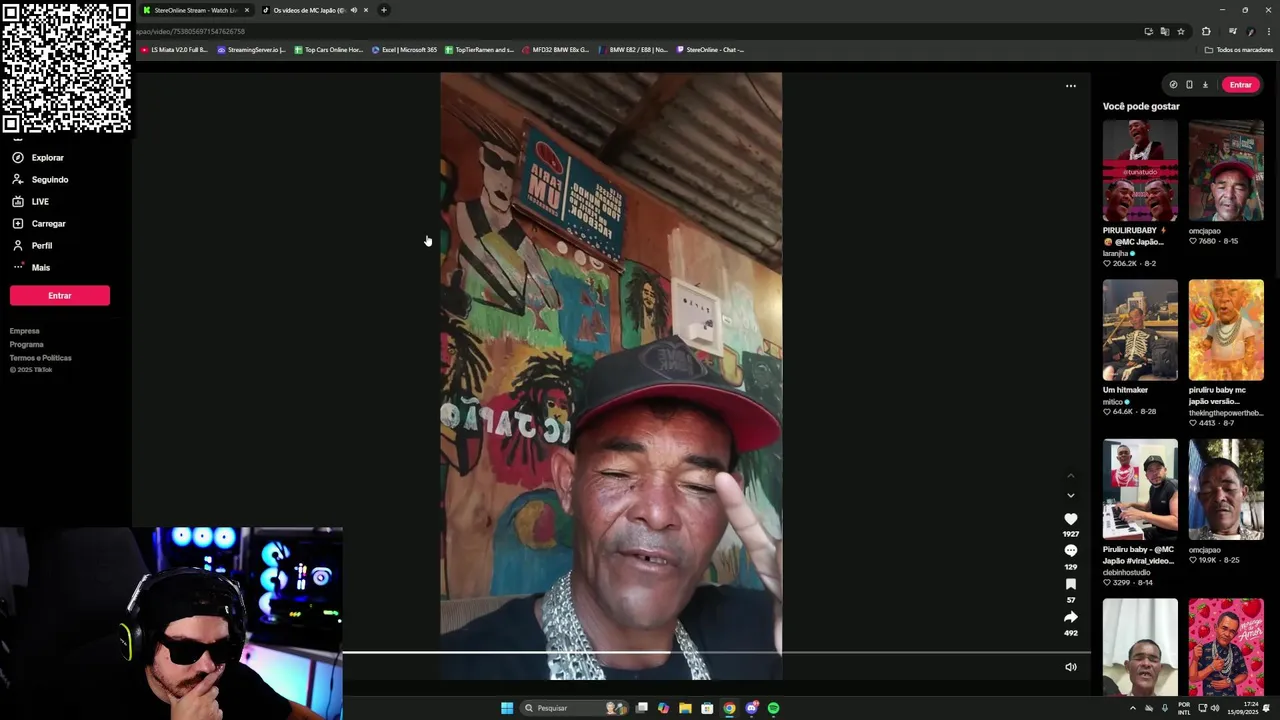The height and width of the screenshot is (720, 1280).
Task: Open the video options three-dot menu
Action: coord(1071,86)
